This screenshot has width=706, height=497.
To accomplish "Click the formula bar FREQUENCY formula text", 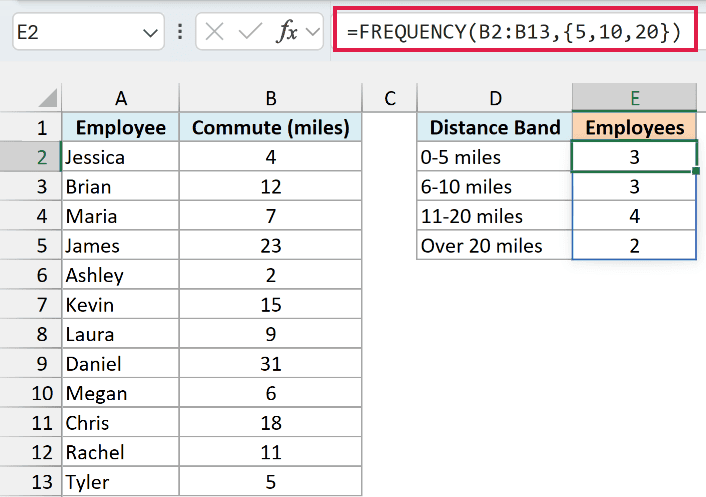I will coord(514,32).
